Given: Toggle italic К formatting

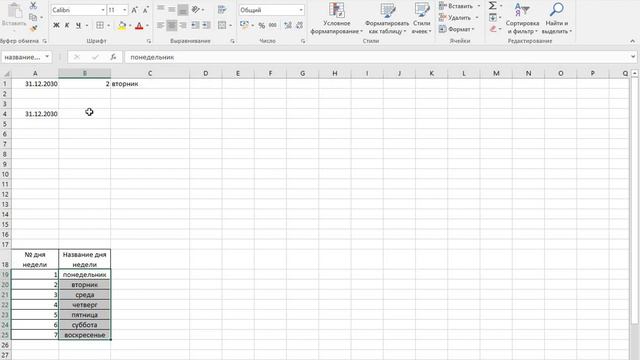Looking at the screenshot, I should 67,25.
